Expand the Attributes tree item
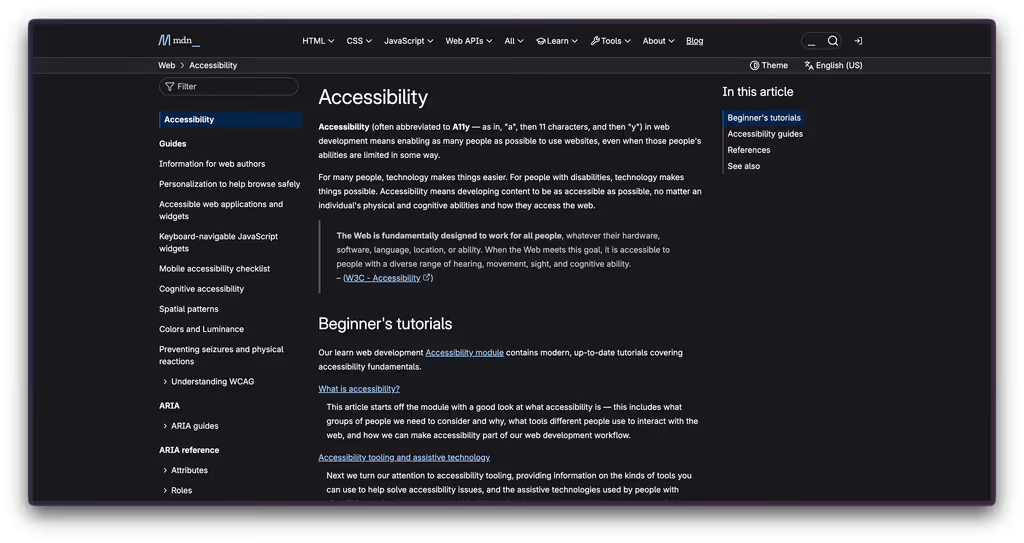This screenshot has height=543, width=1024. tap(165, 470)
